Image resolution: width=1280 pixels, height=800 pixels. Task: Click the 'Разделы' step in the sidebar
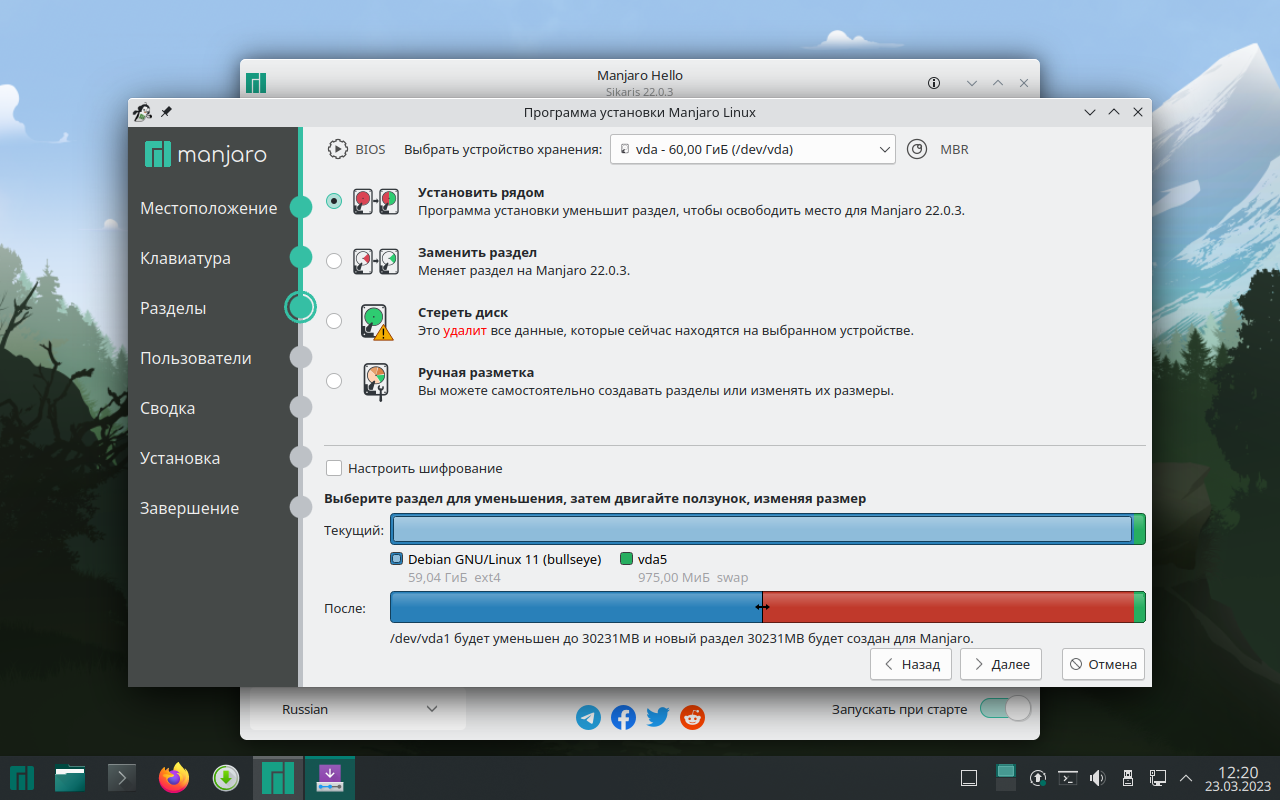173,308
